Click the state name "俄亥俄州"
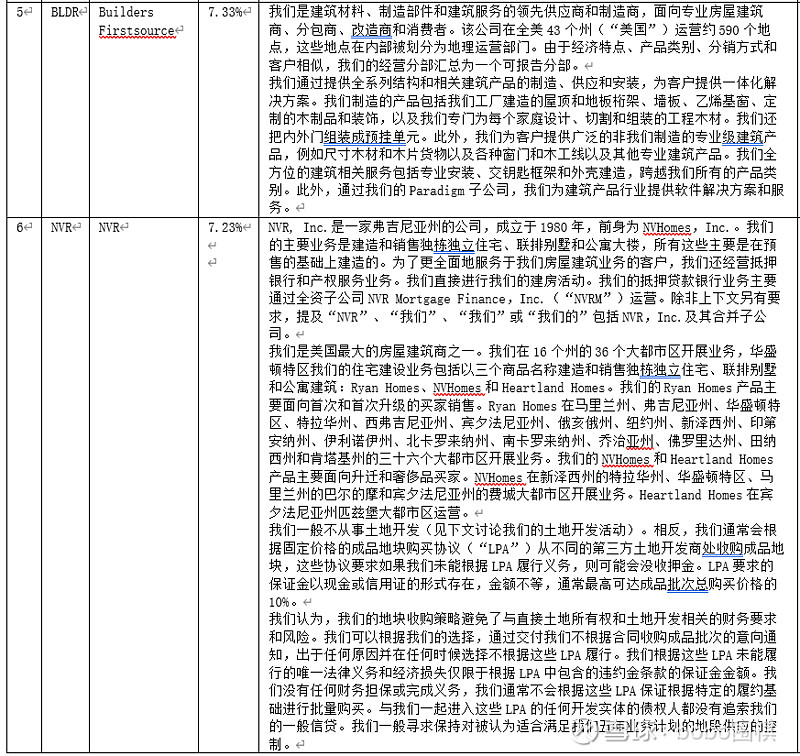This screenshot has height=756, width=800. (585, 423)
